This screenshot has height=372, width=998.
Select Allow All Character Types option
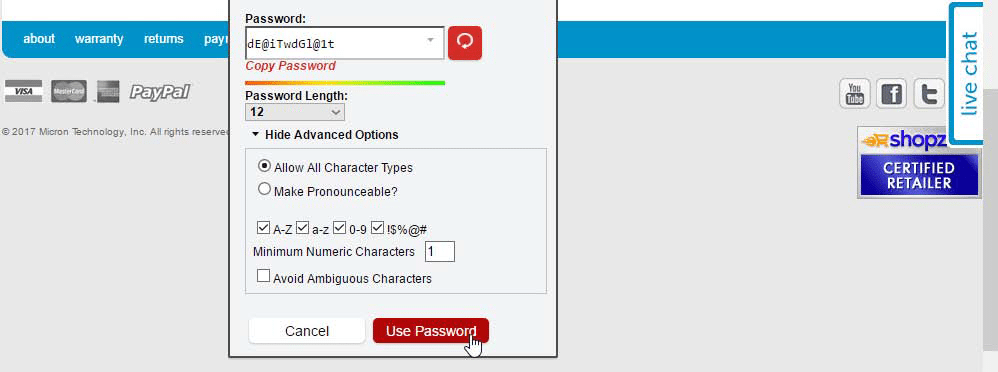(x=264, y=166)
